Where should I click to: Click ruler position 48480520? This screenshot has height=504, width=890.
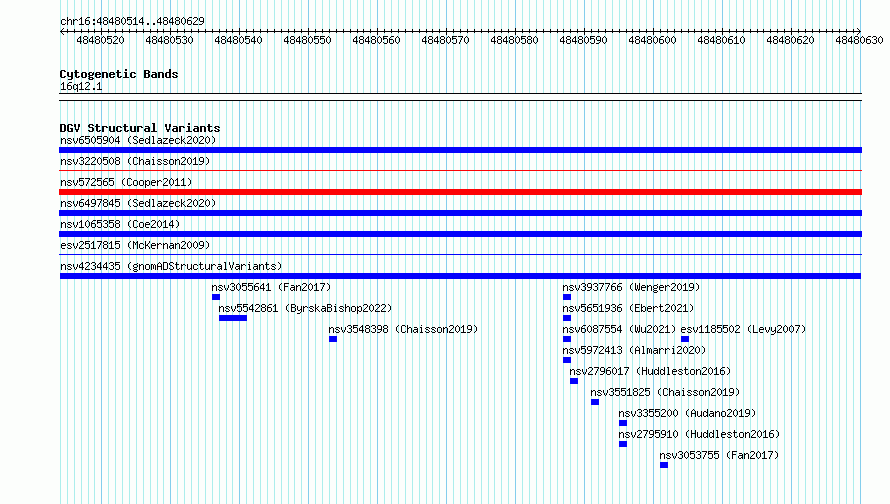coord(100,40)
